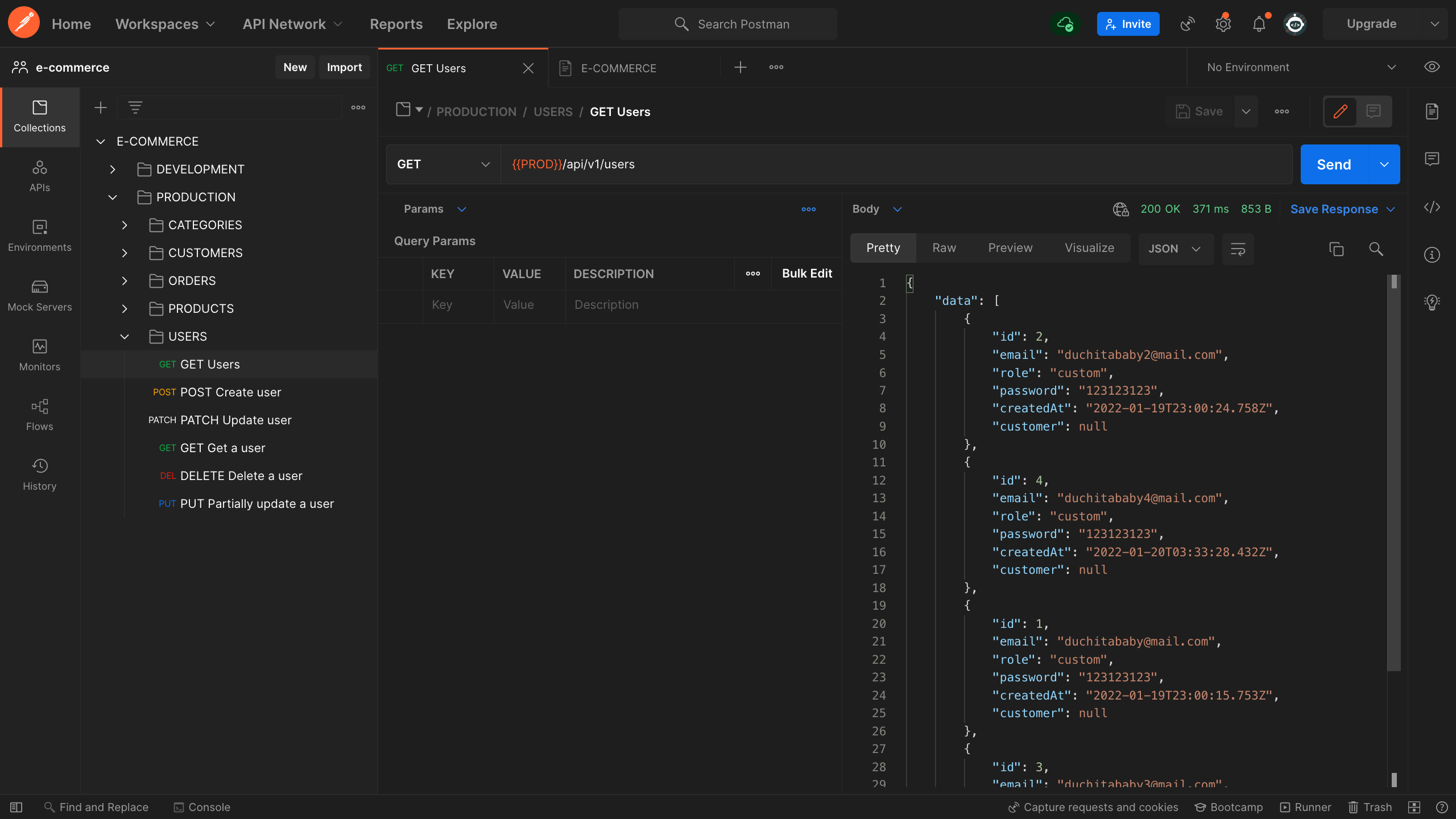Toggle two-pane view in status bar
Image resolution: width=1456 pixels, height=819 pixels.
tap(1414, 807)
